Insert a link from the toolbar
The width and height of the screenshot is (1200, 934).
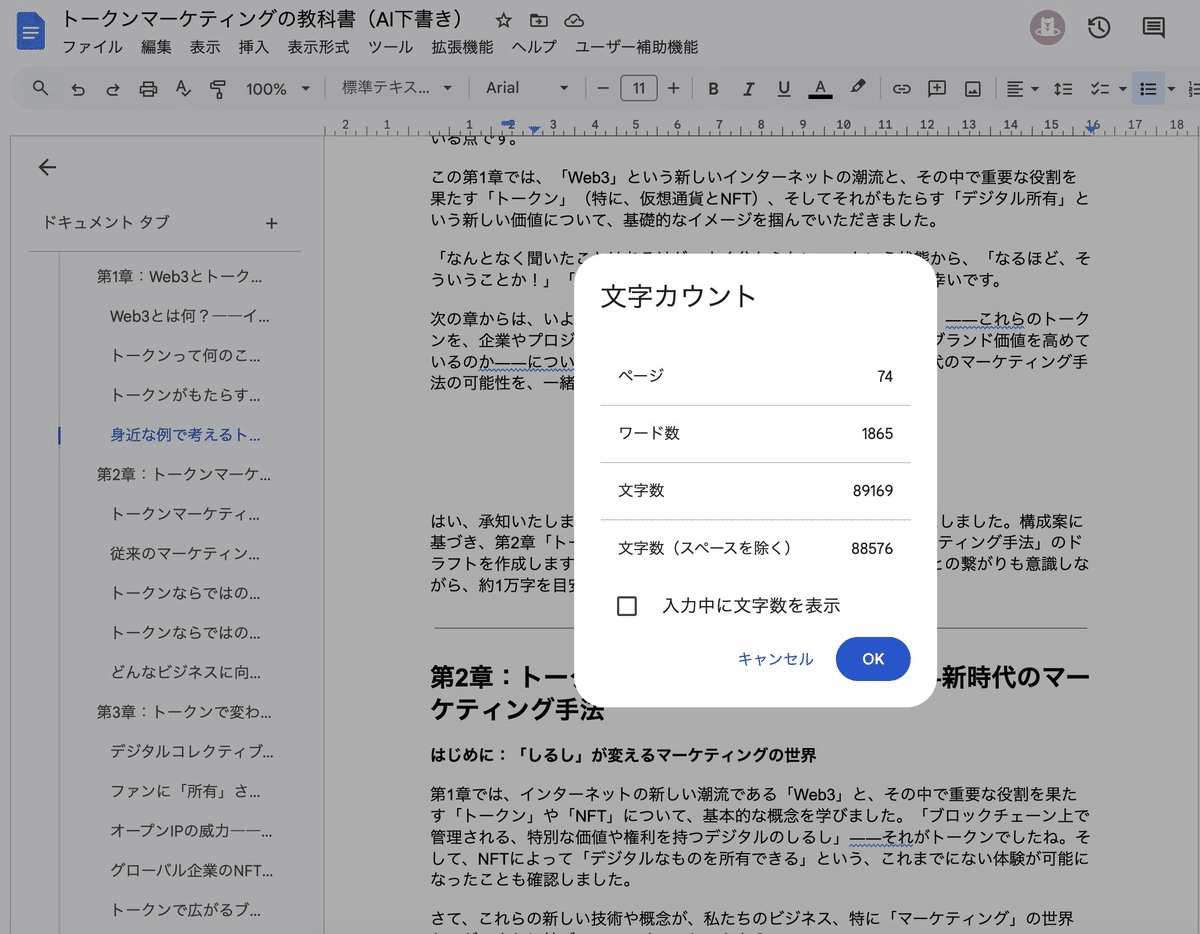click(901, 88)
